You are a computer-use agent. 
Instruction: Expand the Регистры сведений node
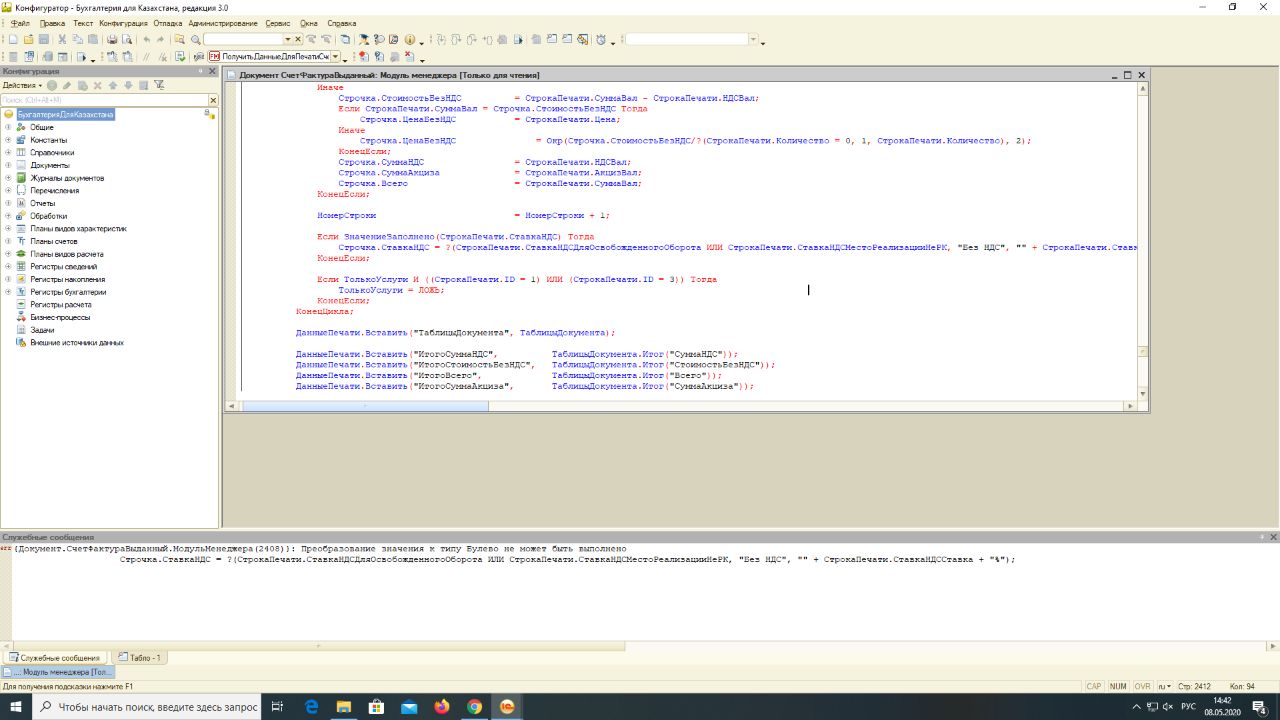tap(8, 267)
